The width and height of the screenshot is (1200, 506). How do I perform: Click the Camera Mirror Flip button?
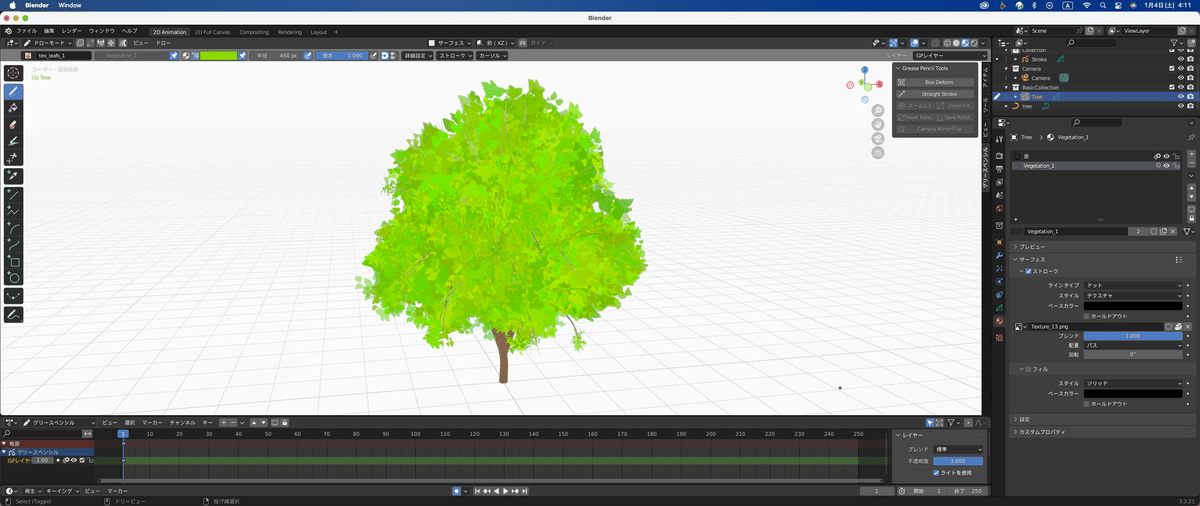click(x=935, y=129)
